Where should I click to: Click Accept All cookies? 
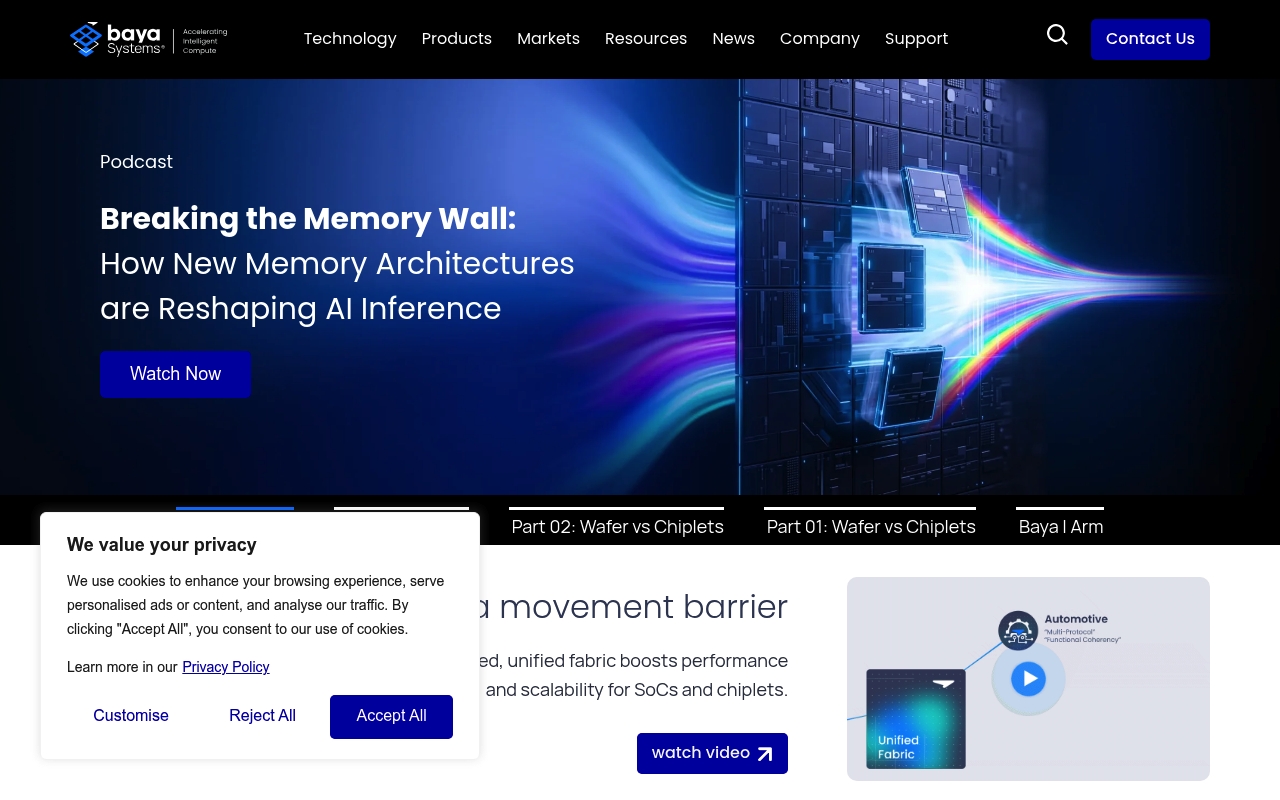pyautogui.click(x=391, y=716)
